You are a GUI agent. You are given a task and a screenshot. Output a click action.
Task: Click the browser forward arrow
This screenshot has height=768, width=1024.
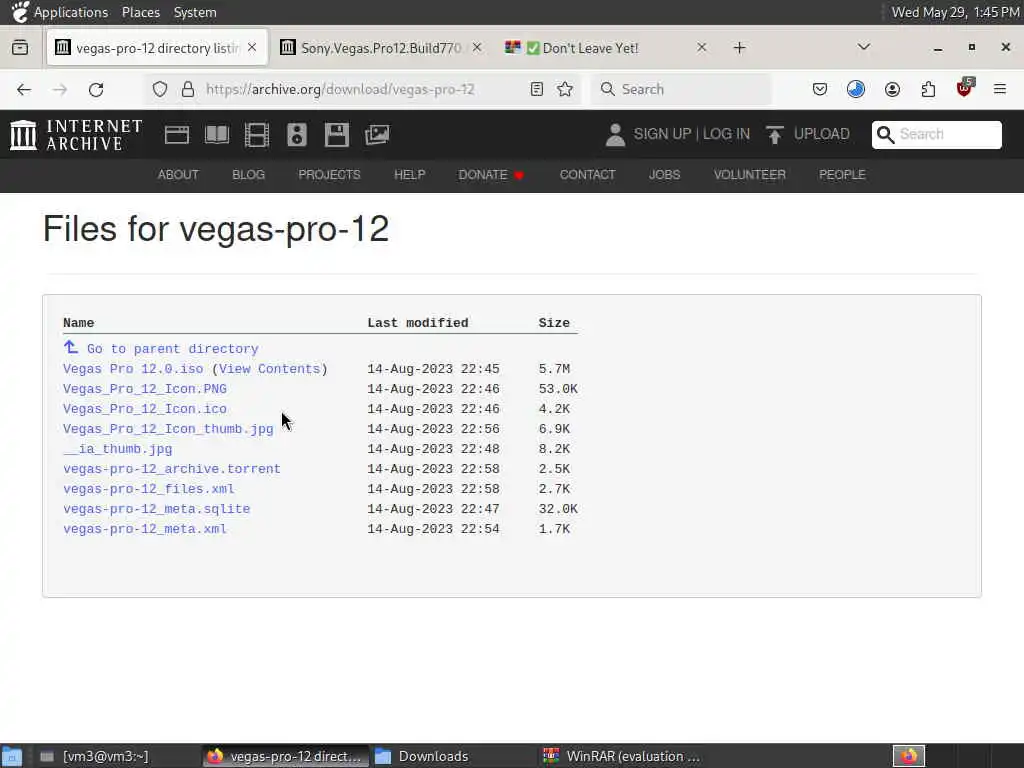click(x=60, y=89)
